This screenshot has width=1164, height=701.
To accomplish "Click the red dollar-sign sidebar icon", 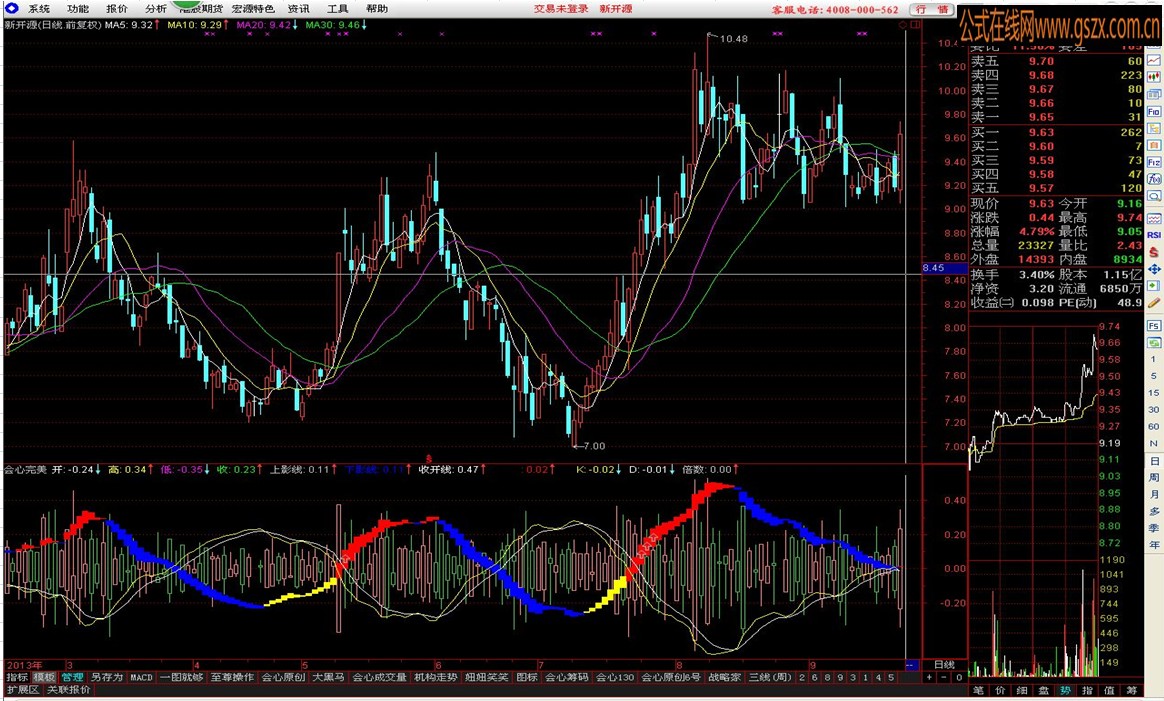I will (x=1154, y=252).
